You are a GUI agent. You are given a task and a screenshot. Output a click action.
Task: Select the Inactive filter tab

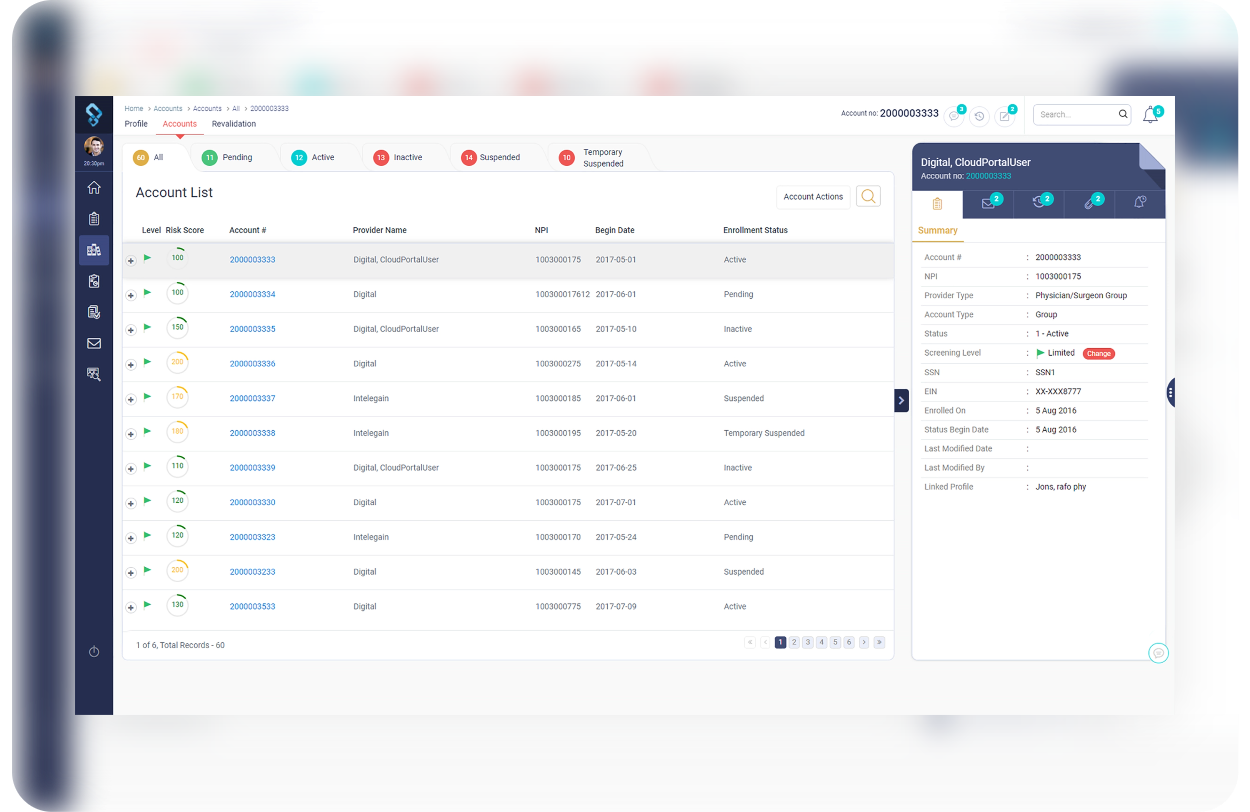(397, 157)
